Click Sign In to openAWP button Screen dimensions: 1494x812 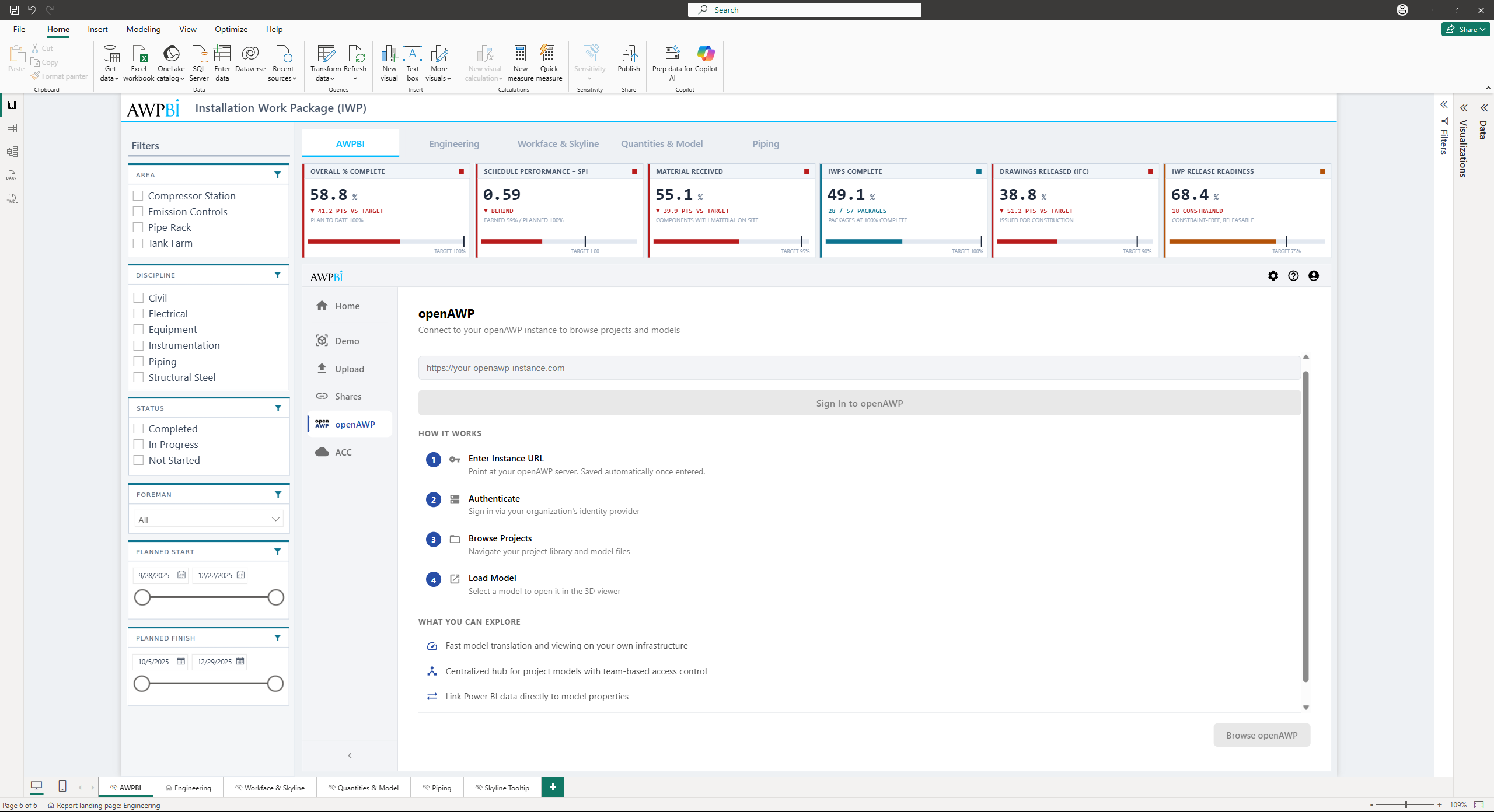(x=859, y=403)
